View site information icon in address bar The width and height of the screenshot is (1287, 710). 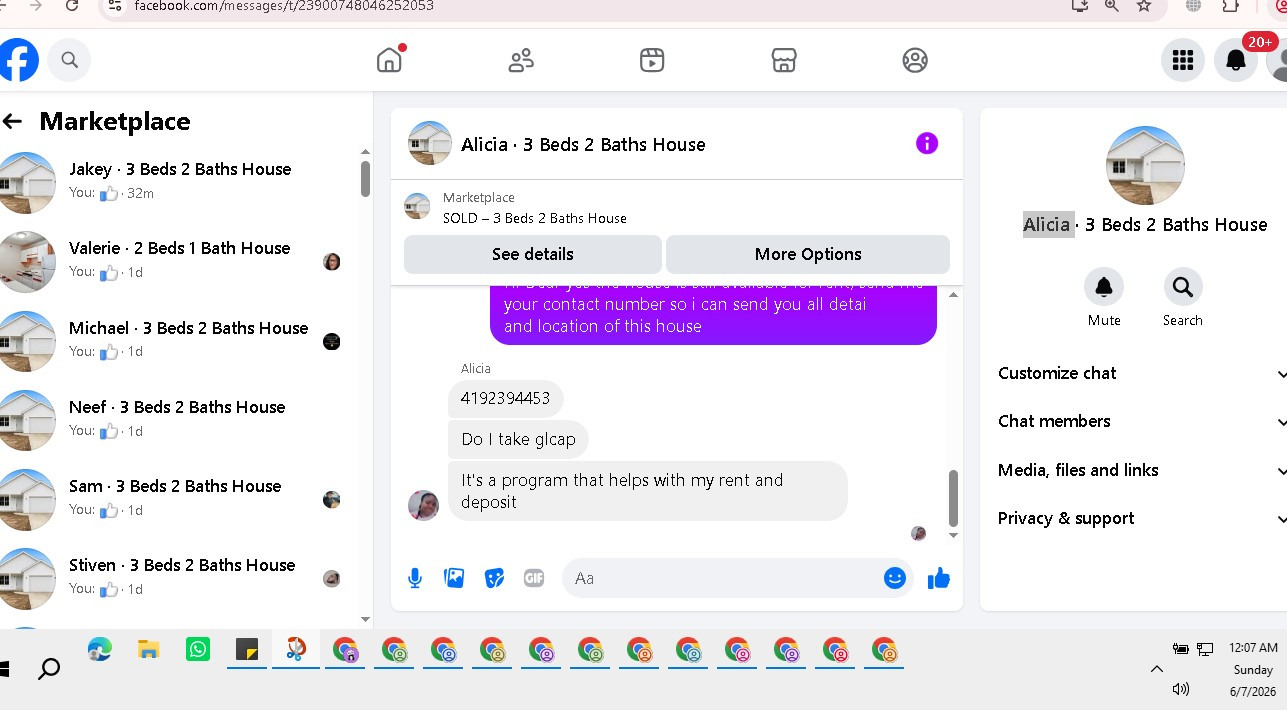115,6
